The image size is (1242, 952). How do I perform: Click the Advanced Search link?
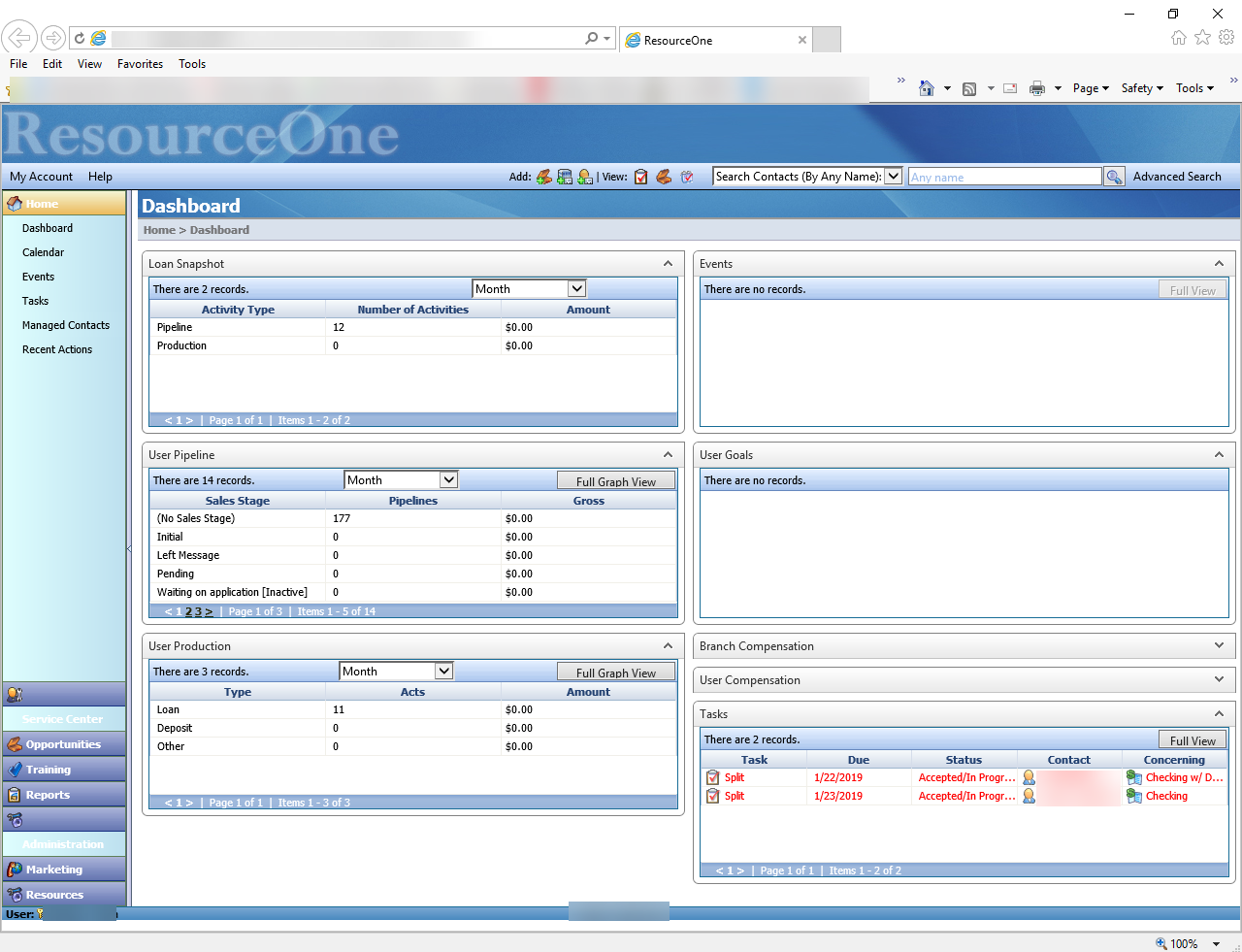tap(1176, 177)
